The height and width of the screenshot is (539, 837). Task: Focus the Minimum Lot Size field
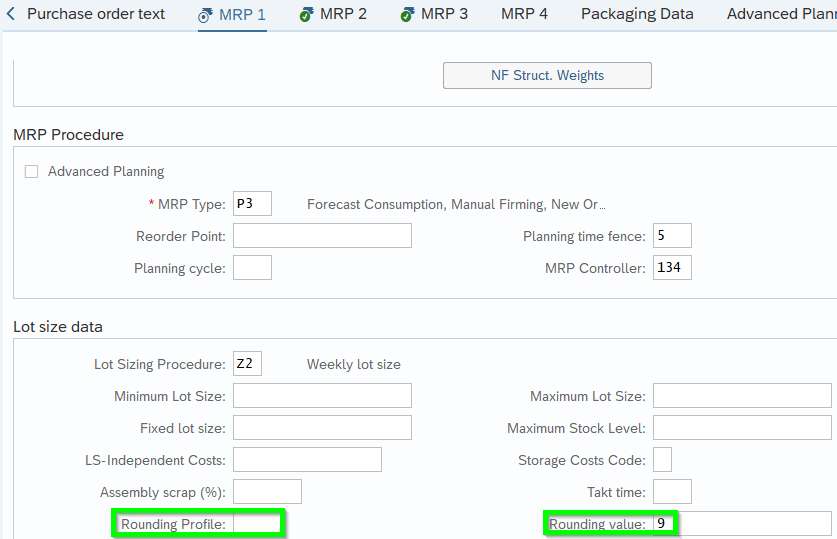(x=322, y=396)
